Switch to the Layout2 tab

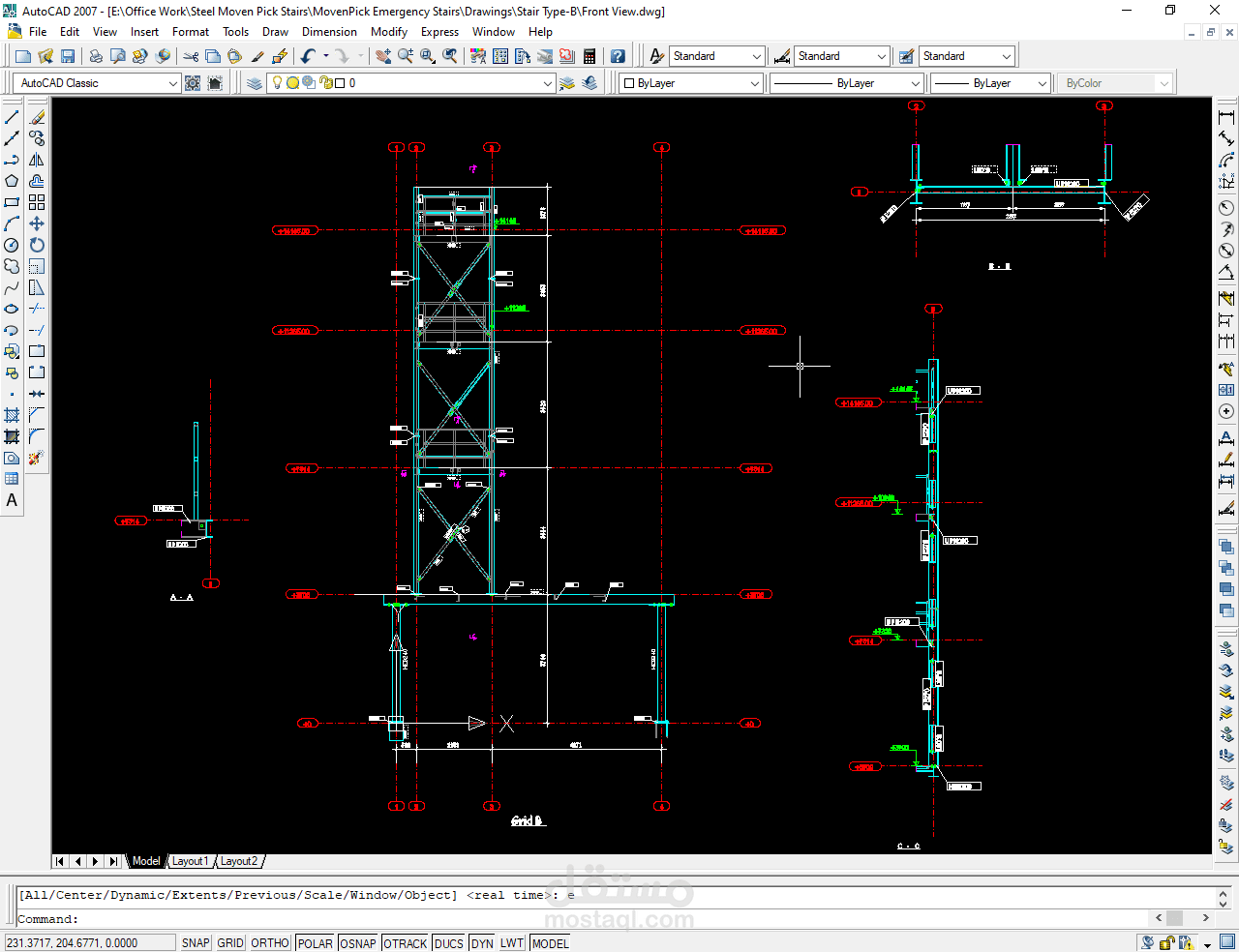(239, 861)
